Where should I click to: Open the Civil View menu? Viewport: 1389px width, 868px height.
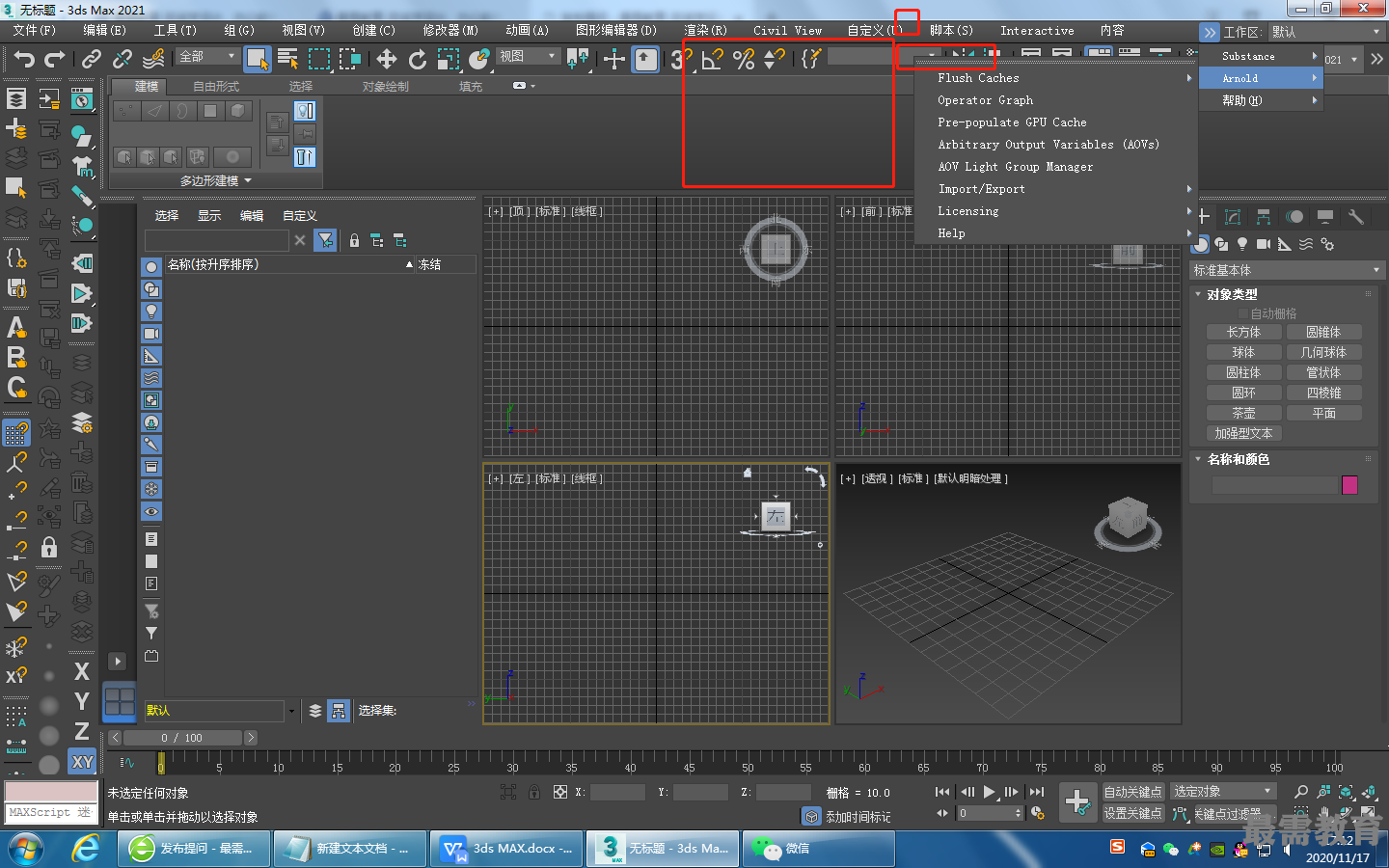(x=788, y=31)
